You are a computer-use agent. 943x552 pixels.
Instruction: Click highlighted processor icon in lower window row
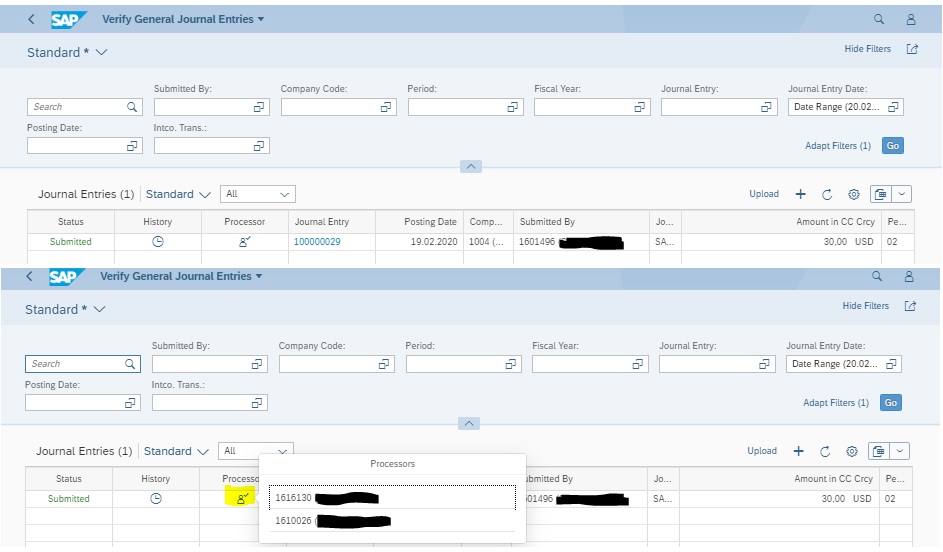click(242, 498)
